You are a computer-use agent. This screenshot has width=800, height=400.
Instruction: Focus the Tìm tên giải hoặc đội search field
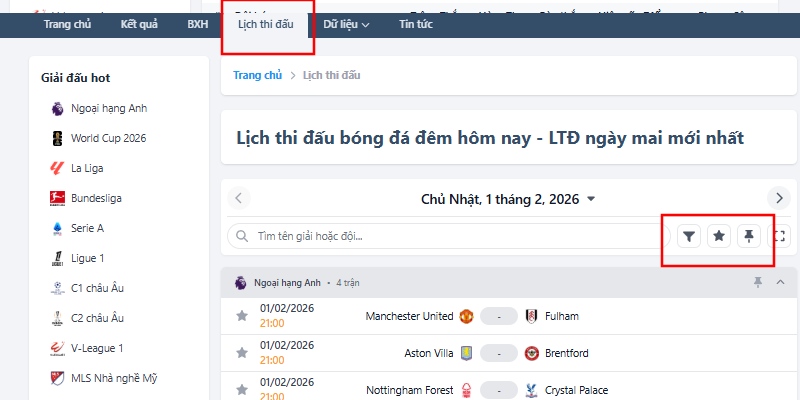point(448,236)
